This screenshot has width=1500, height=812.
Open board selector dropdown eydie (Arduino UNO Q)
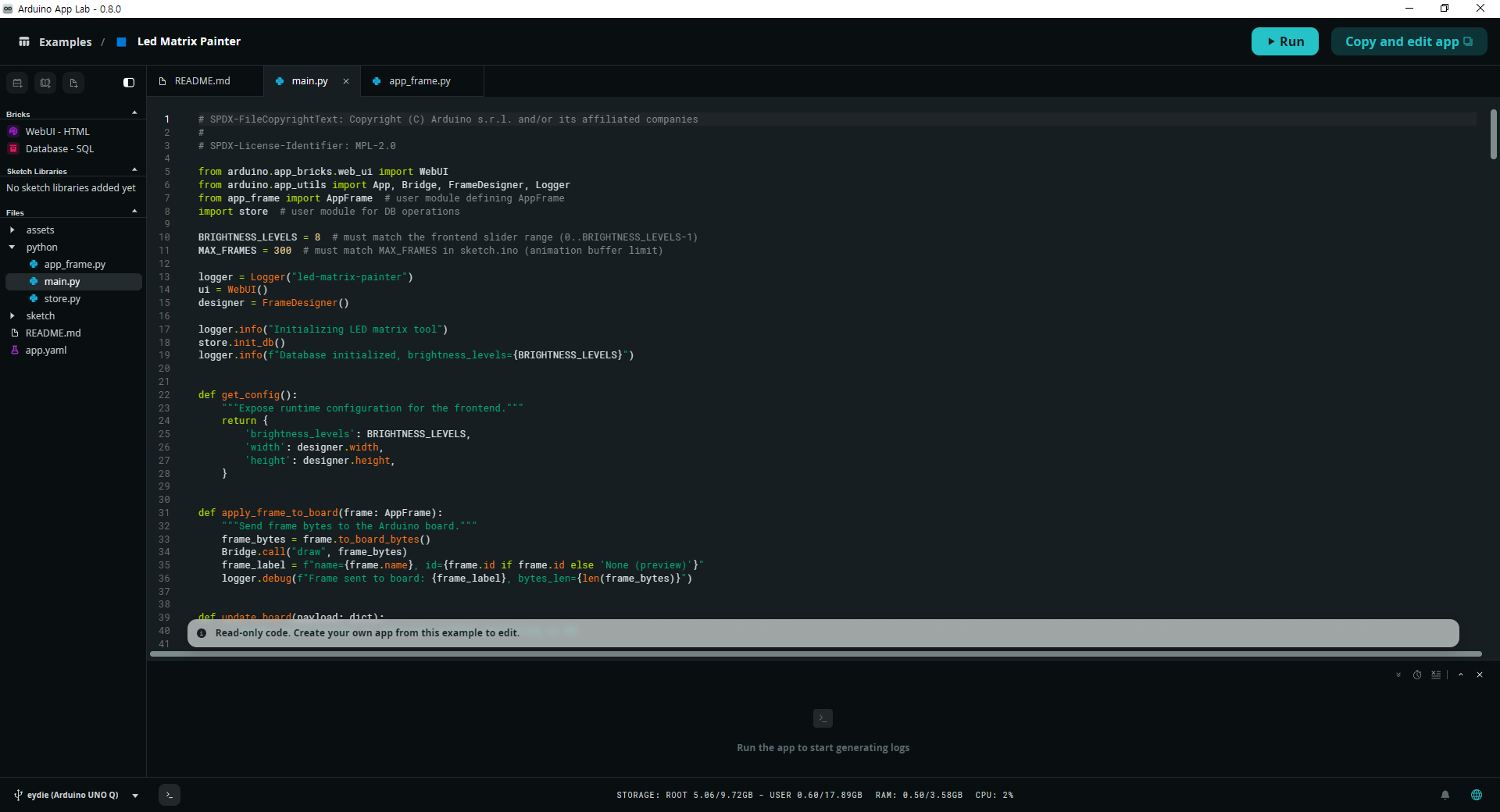pyautogui.click(x=78, y=795)
